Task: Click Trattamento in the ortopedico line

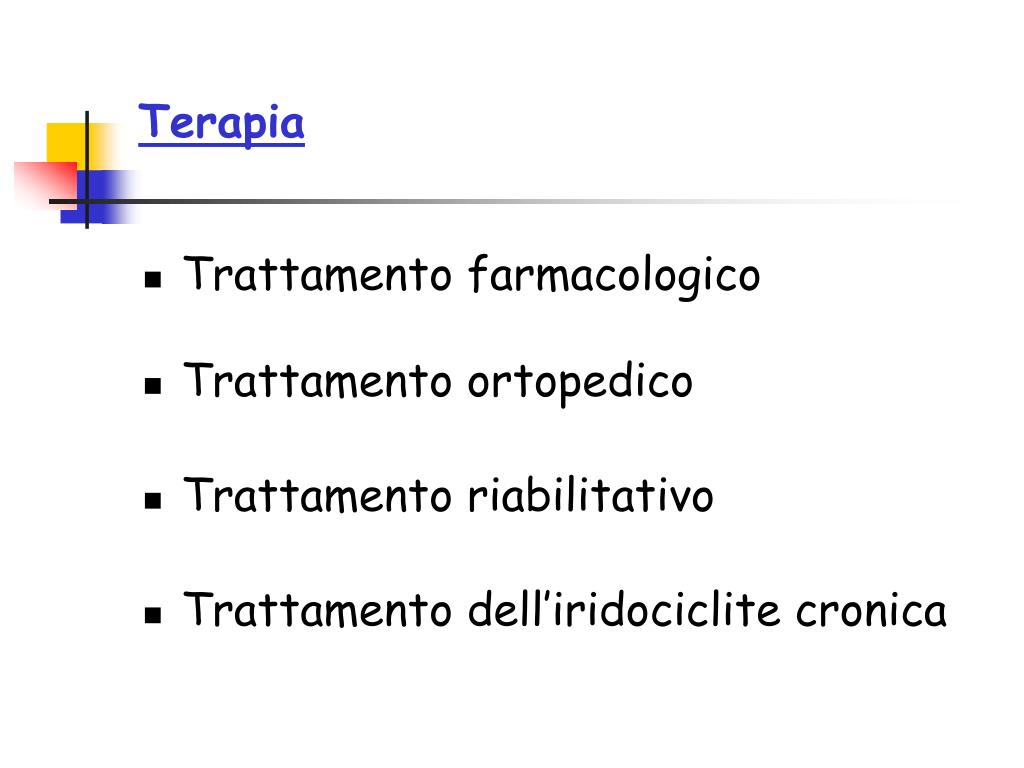Action: [x=317, y=381]
